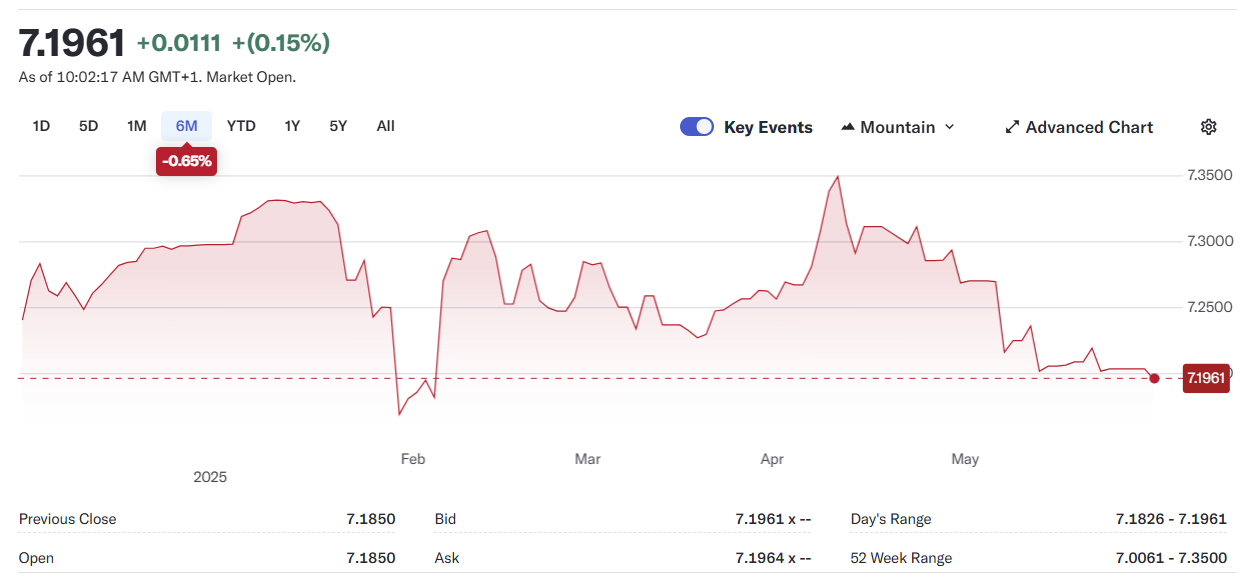Show the YTD chart range
Screen dimensions: 1257x584
point(241,126)
